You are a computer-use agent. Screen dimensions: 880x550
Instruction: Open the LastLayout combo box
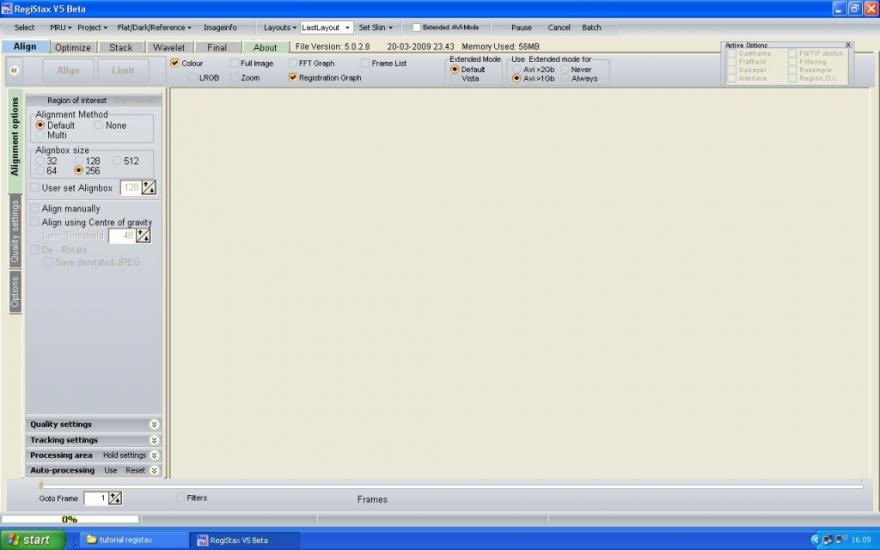coord(326,28)
